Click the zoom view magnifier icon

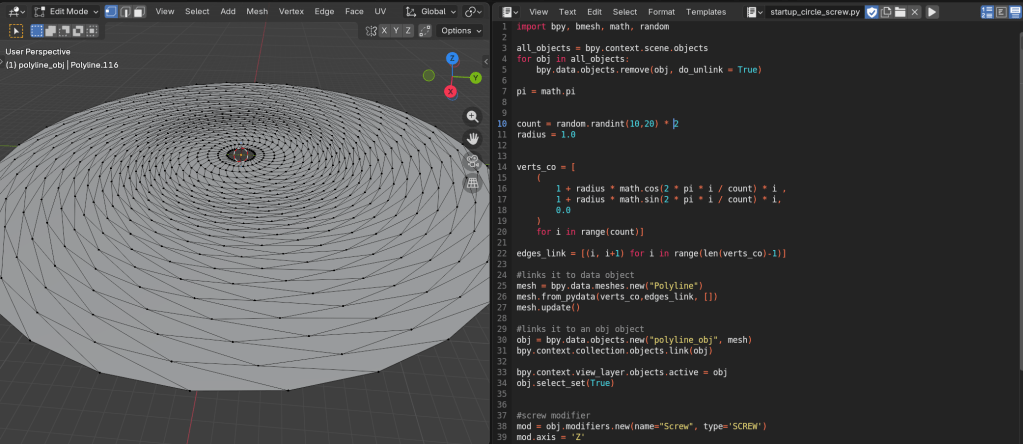473,116
